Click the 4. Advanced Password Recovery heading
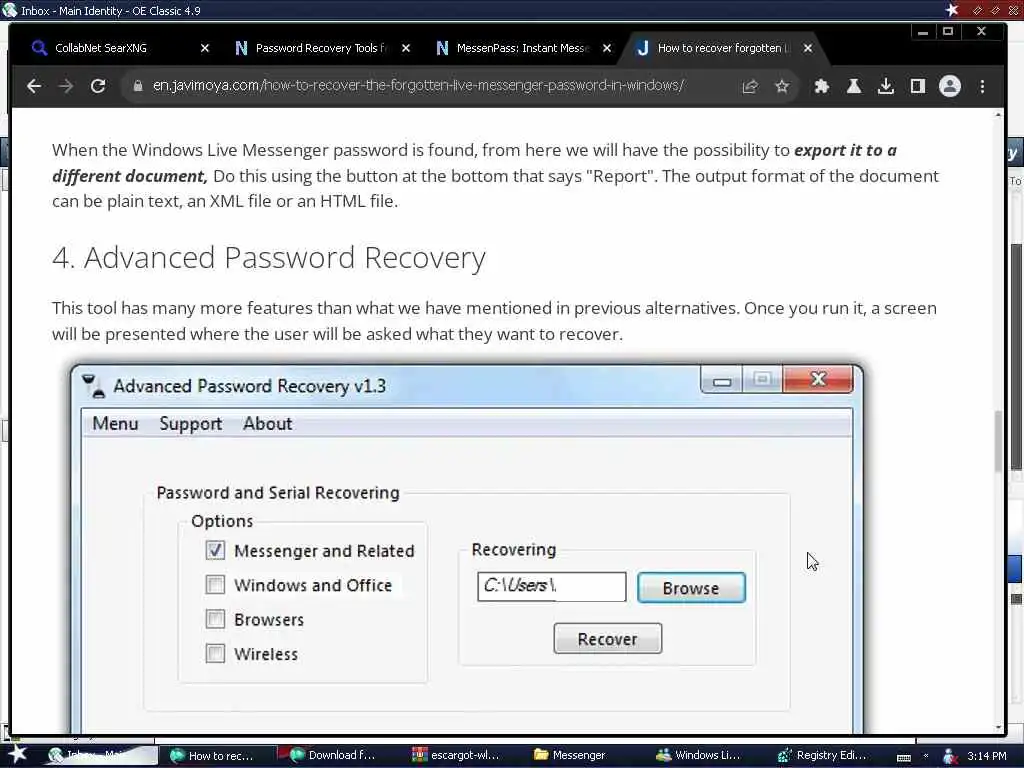 point(268,257)
